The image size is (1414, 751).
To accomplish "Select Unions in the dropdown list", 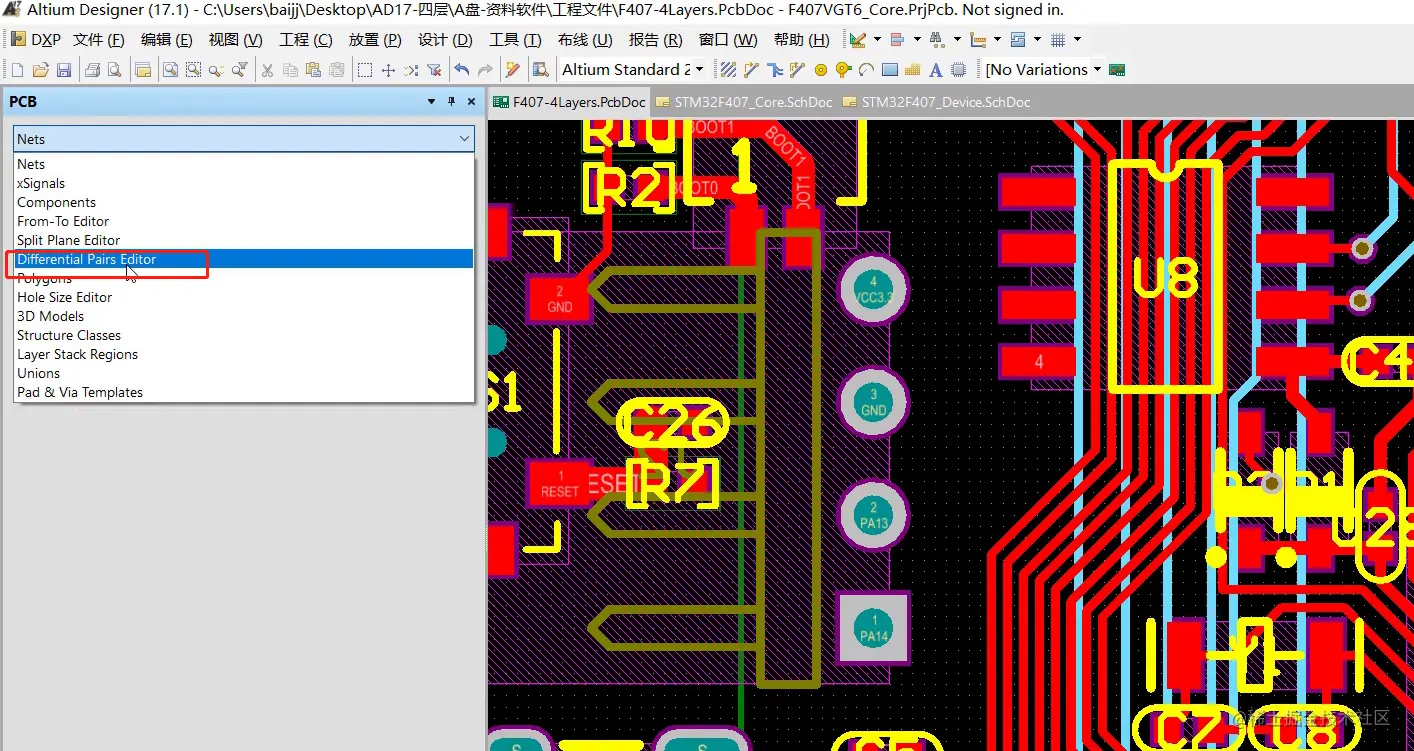I will coord(244,373).
